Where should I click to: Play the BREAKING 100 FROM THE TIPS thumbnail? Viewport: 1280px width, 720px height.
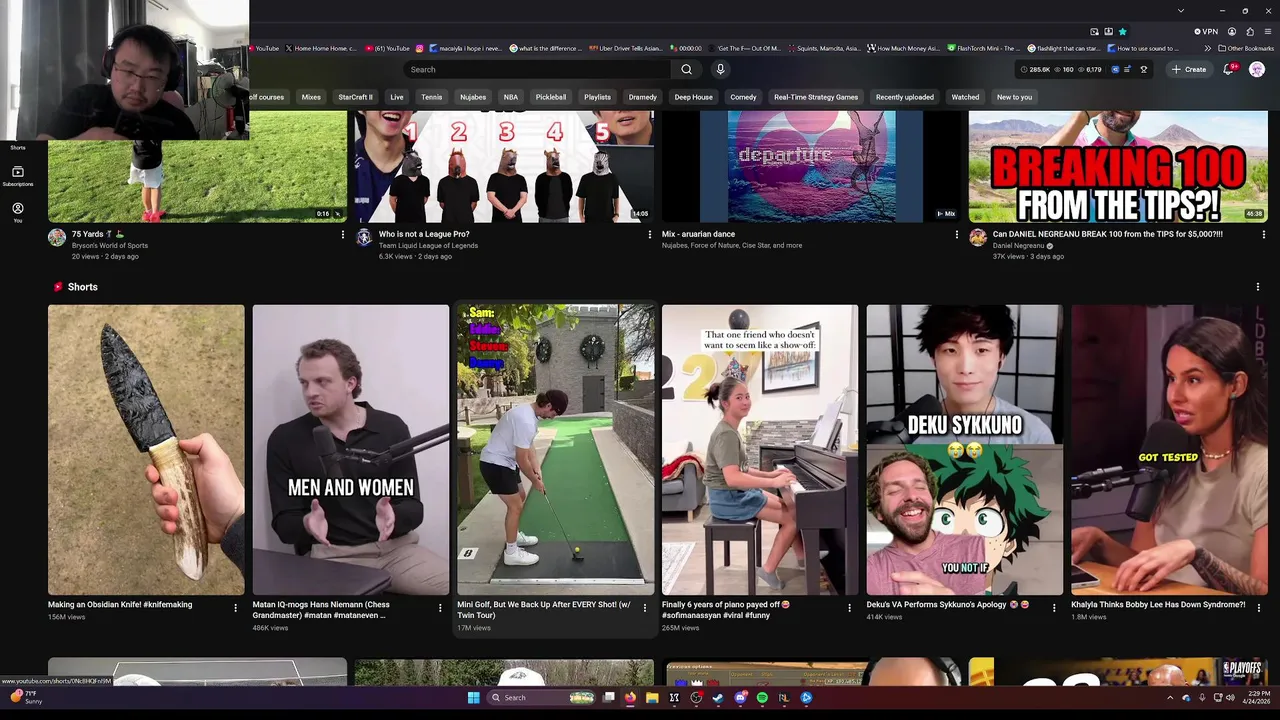pyautogui.click(x=1118, y=166)
